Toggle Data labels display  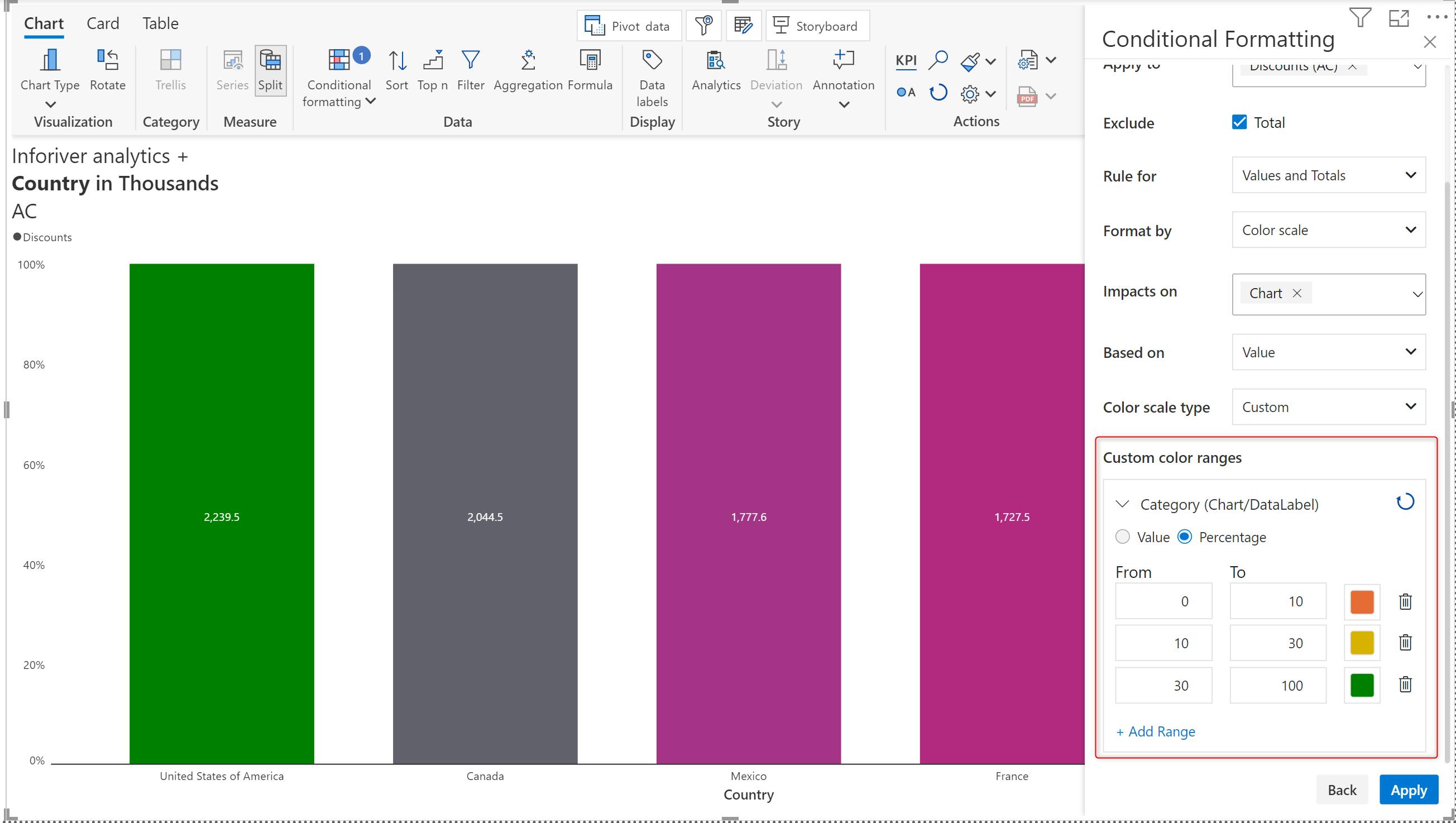point(652,60)
